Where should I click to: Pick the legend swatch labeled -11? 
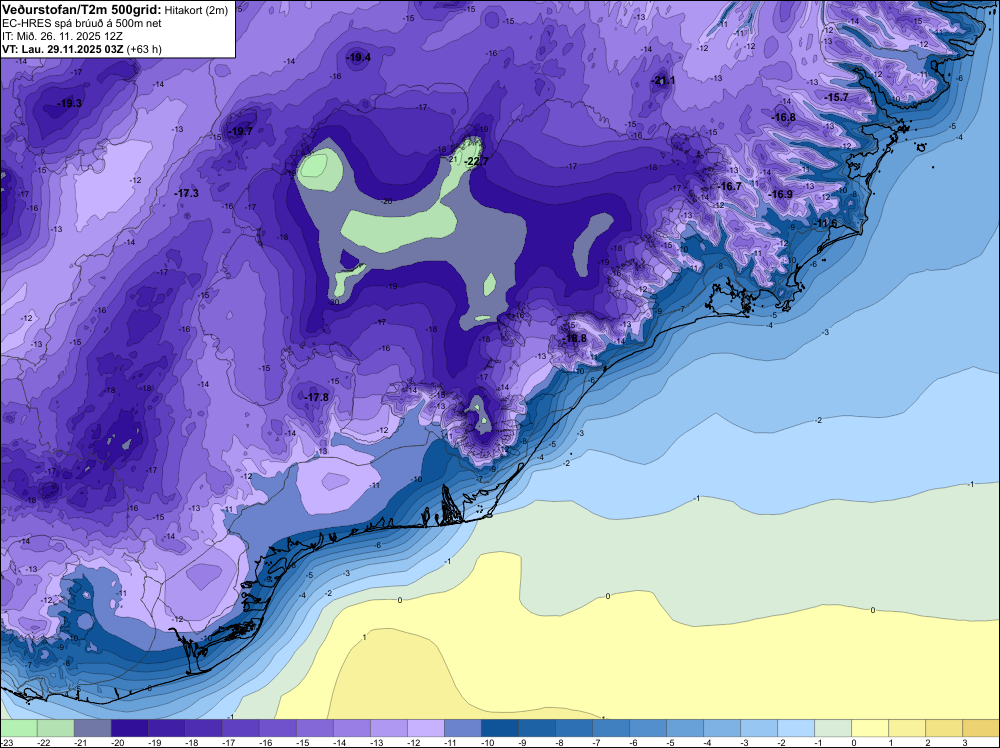(x=462, y=728)
